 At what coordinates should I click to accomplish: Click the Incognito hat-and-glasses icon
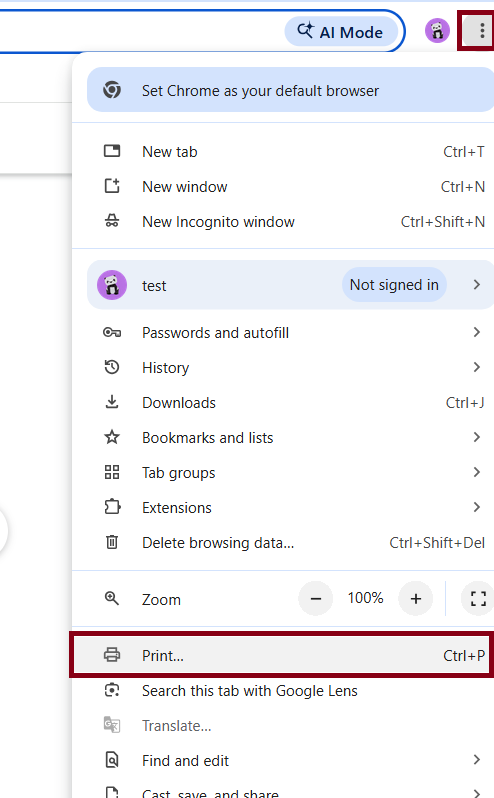pyautogui.click(x=112, y=221)
